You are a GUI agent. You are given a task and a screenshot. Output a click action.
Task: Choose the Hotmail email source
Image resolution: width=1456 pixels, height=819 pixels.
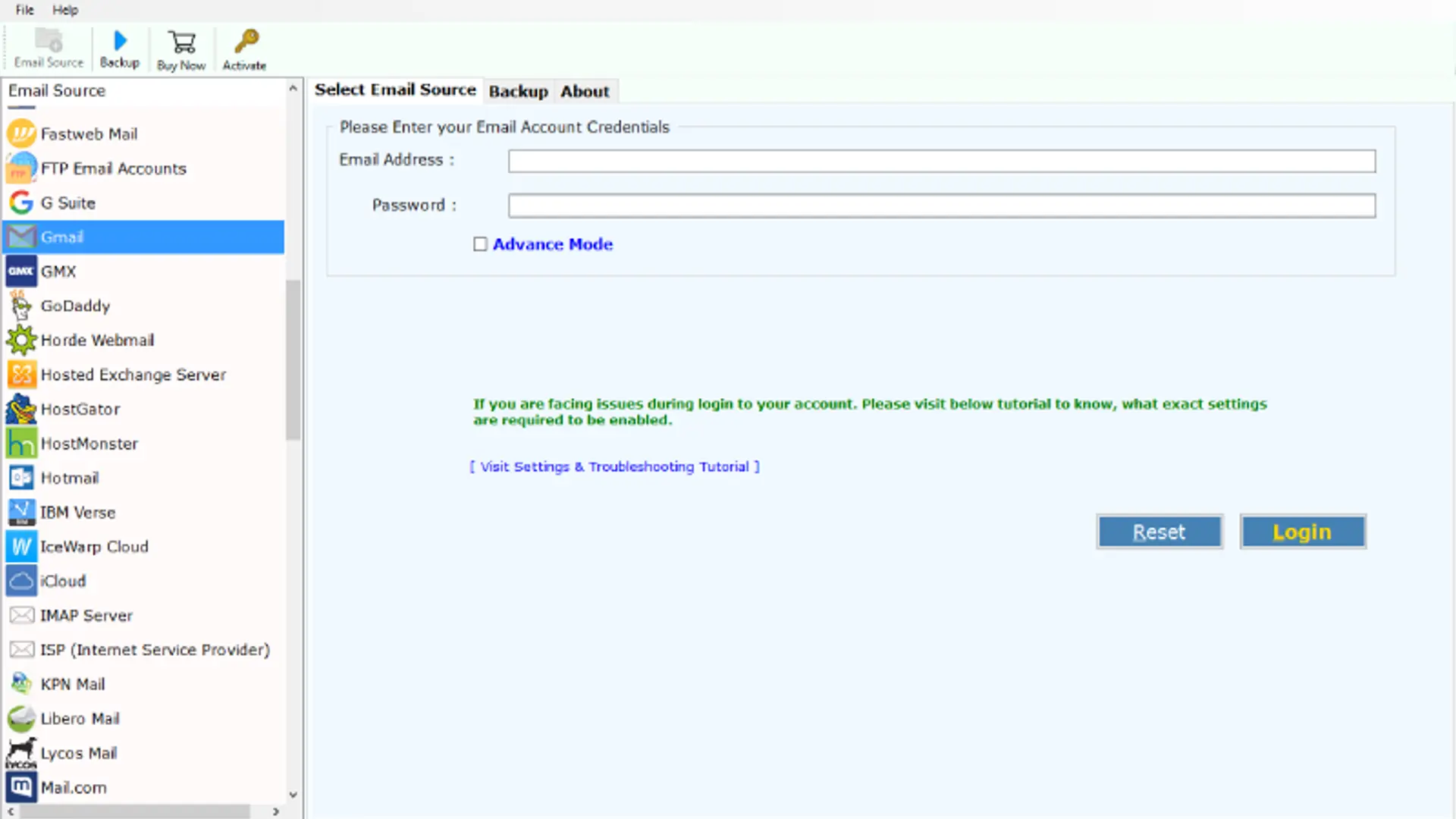[x=70, y=478]
